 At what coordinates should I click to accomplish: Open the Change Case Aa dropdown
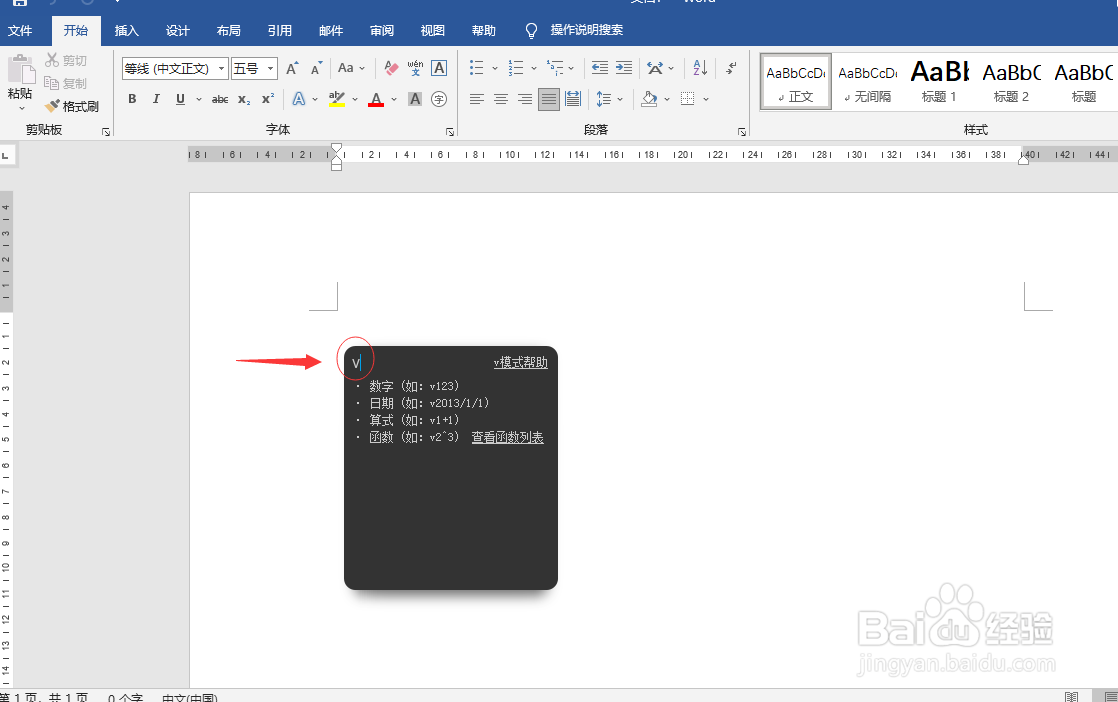click(351, 68)
